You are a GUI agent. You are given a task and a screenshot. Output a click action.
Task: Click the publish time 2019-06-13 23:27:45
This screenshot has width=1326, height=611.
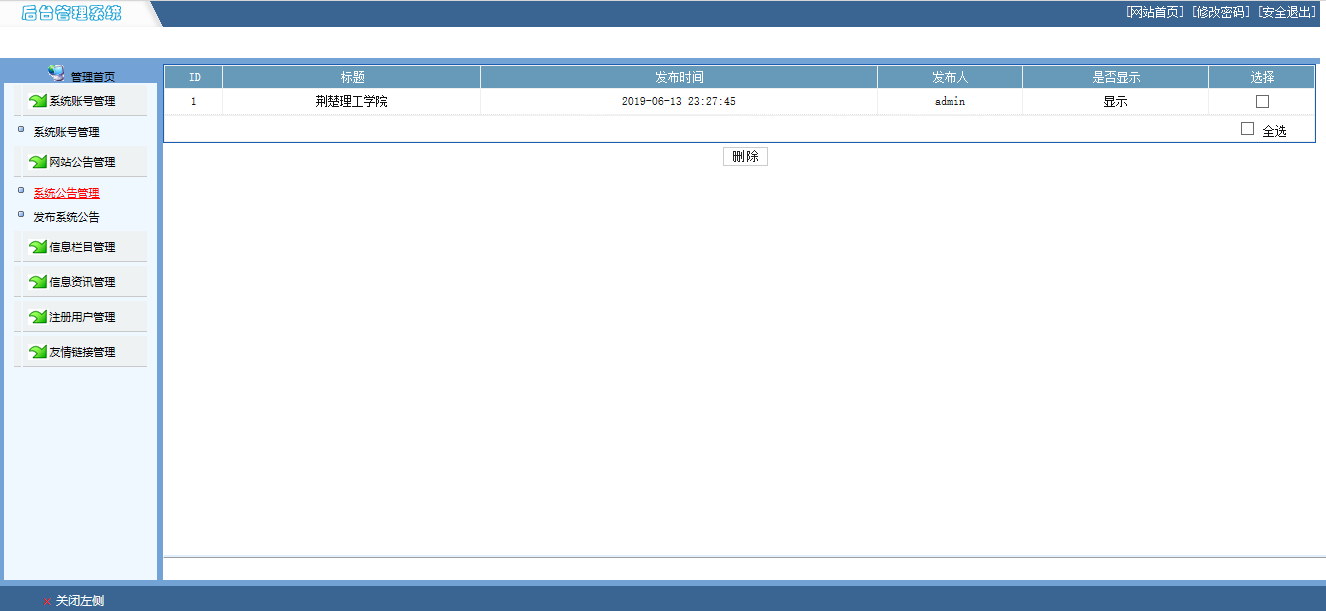click(x=679, y=101)
